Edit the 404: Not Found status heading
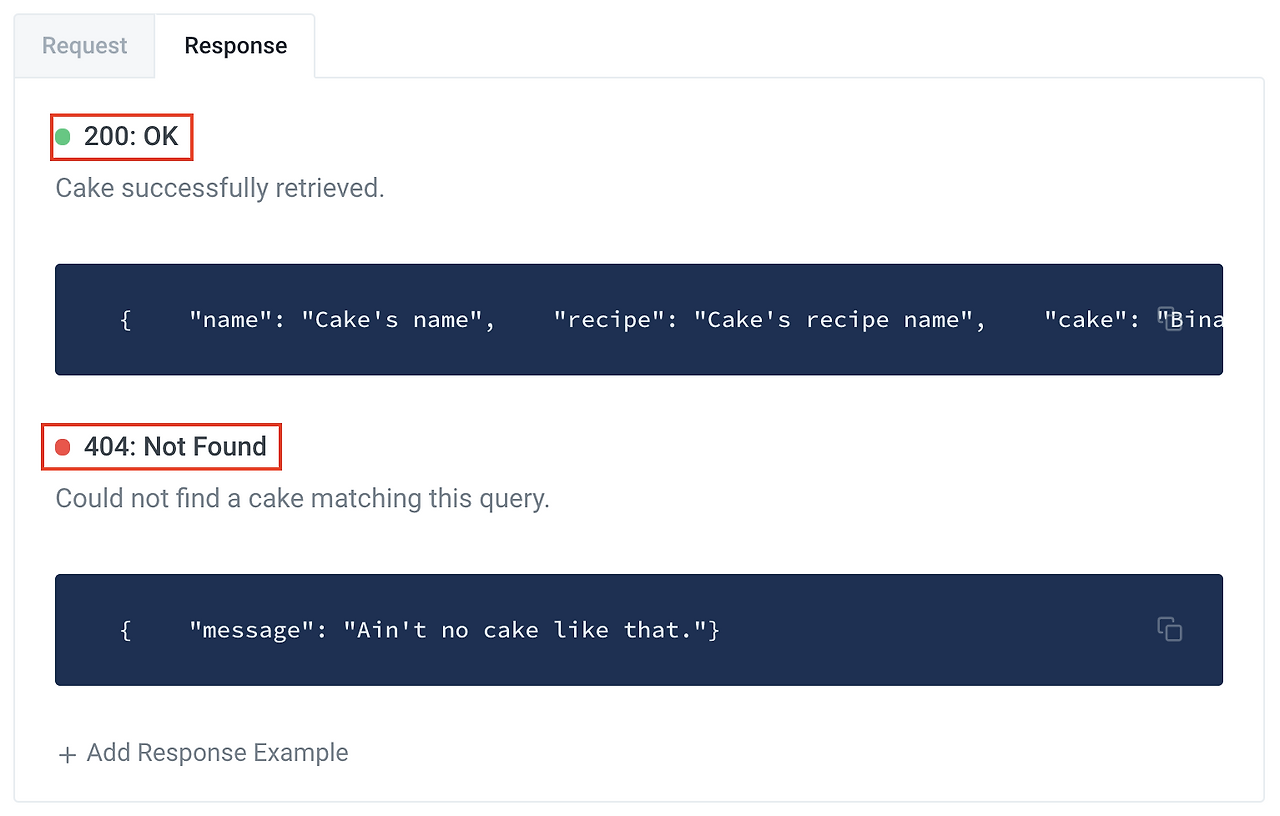1280x816 pixels. (175, 446)
